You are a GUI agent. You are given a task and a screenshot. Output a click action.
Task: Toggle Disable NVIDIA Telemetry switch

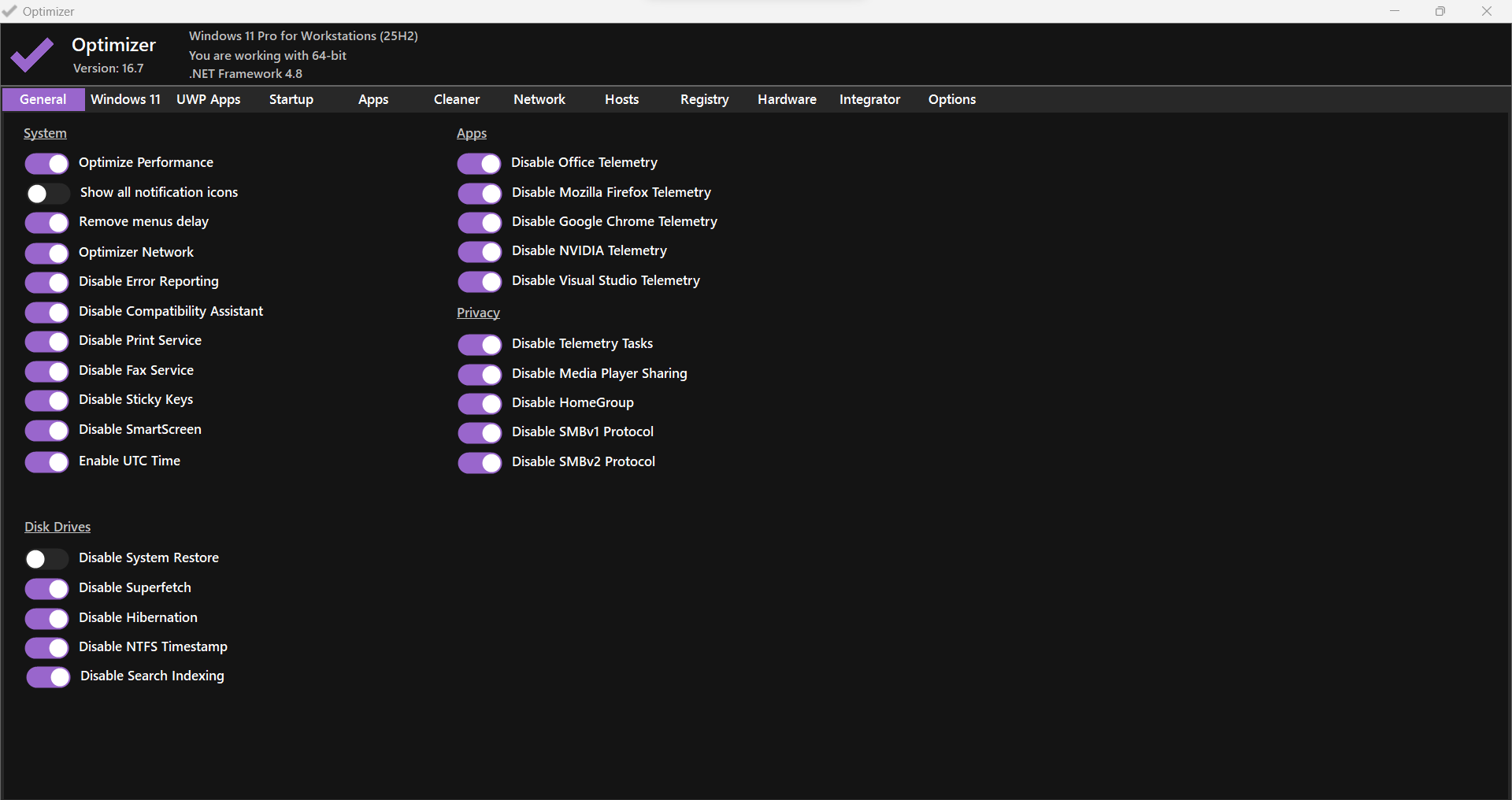(480, 252)
